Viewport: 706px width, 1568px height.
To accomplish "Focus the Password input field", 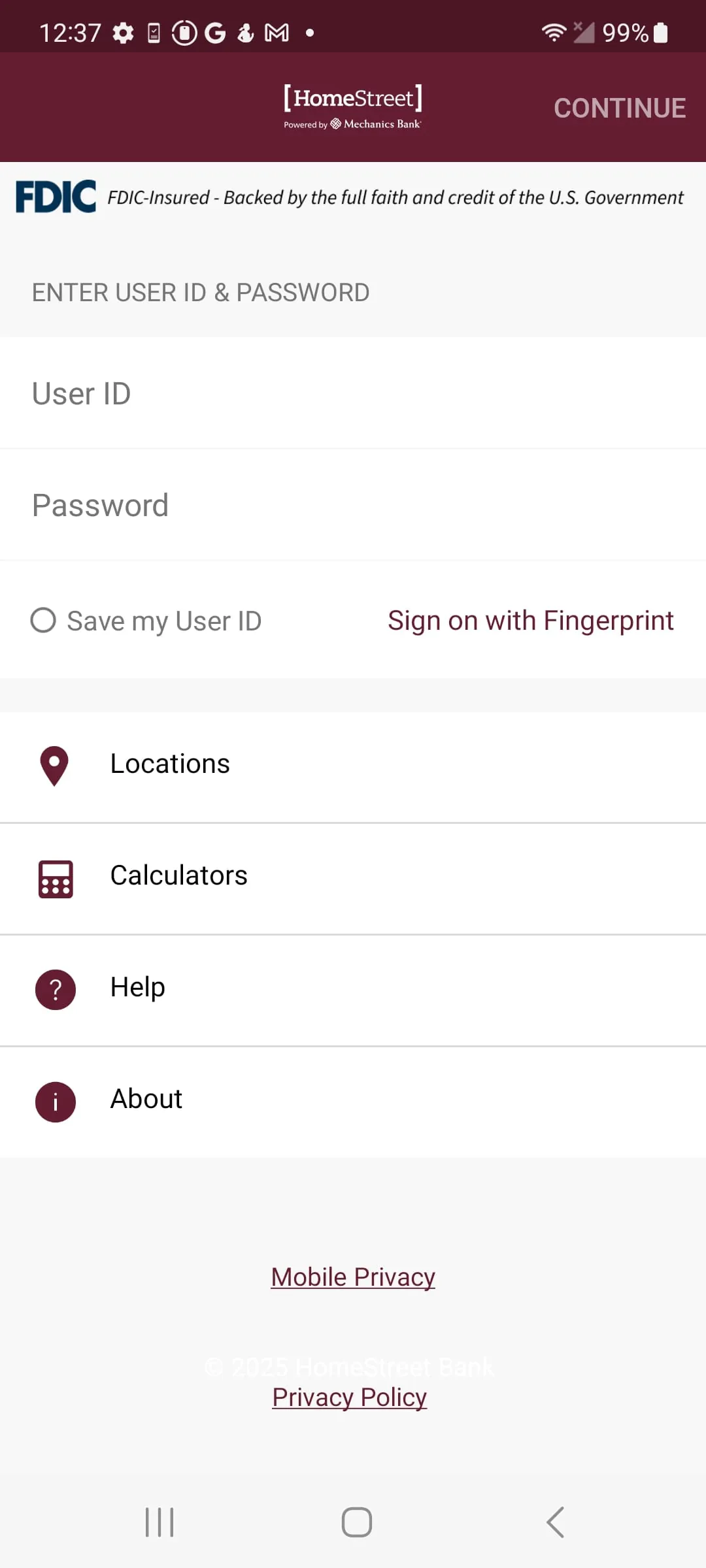I will pyautogui.click(x=353, y=506).
